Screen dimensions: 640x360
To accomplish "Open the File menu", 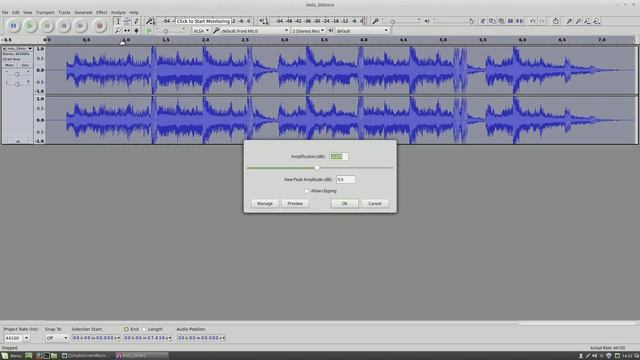I will point(5,12).
